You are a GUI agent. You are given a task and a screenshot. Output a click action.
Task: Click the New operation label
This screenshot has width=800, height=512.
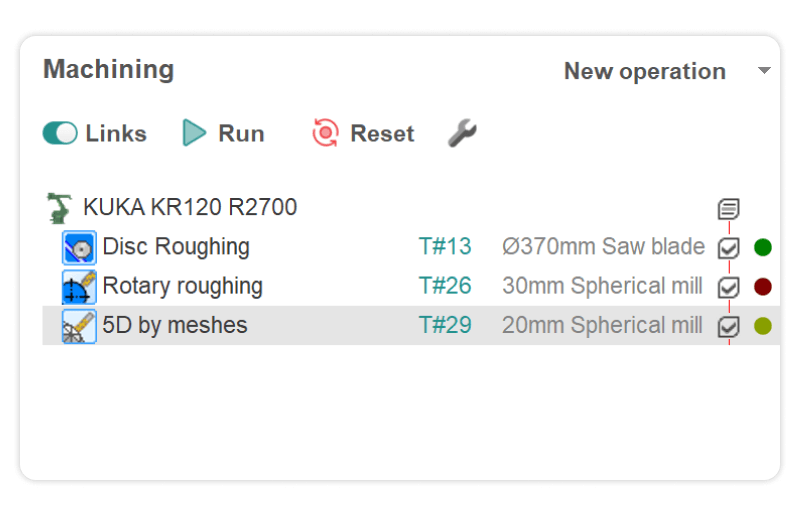coord(645,71)
